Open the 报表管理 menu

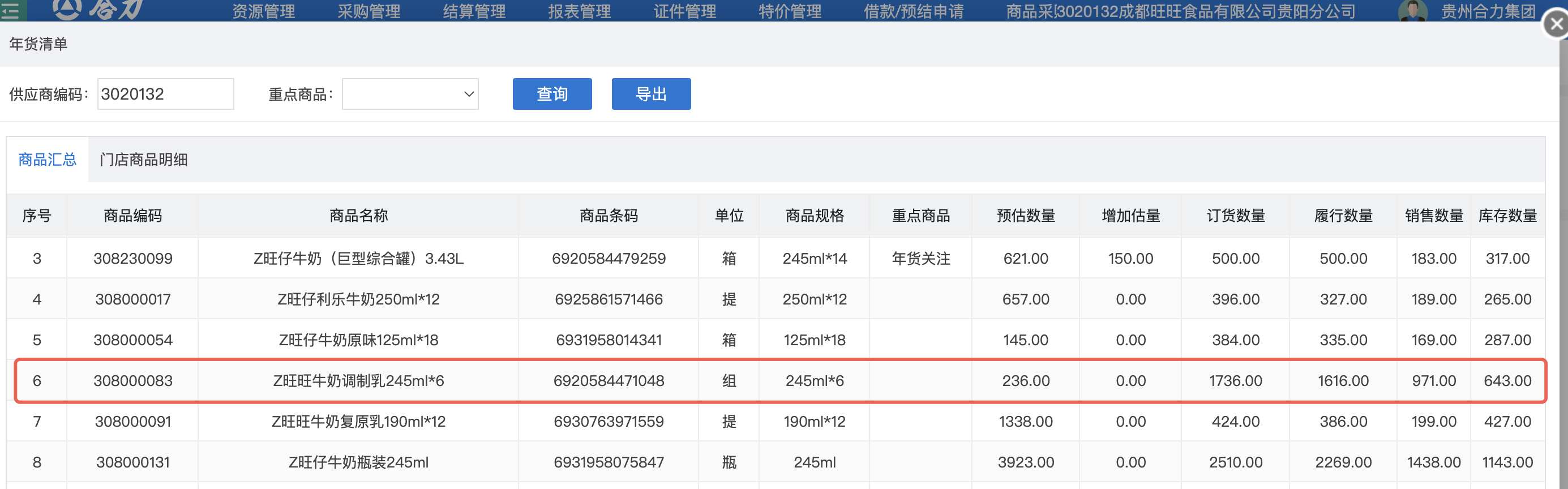click(x=580, y=11)
